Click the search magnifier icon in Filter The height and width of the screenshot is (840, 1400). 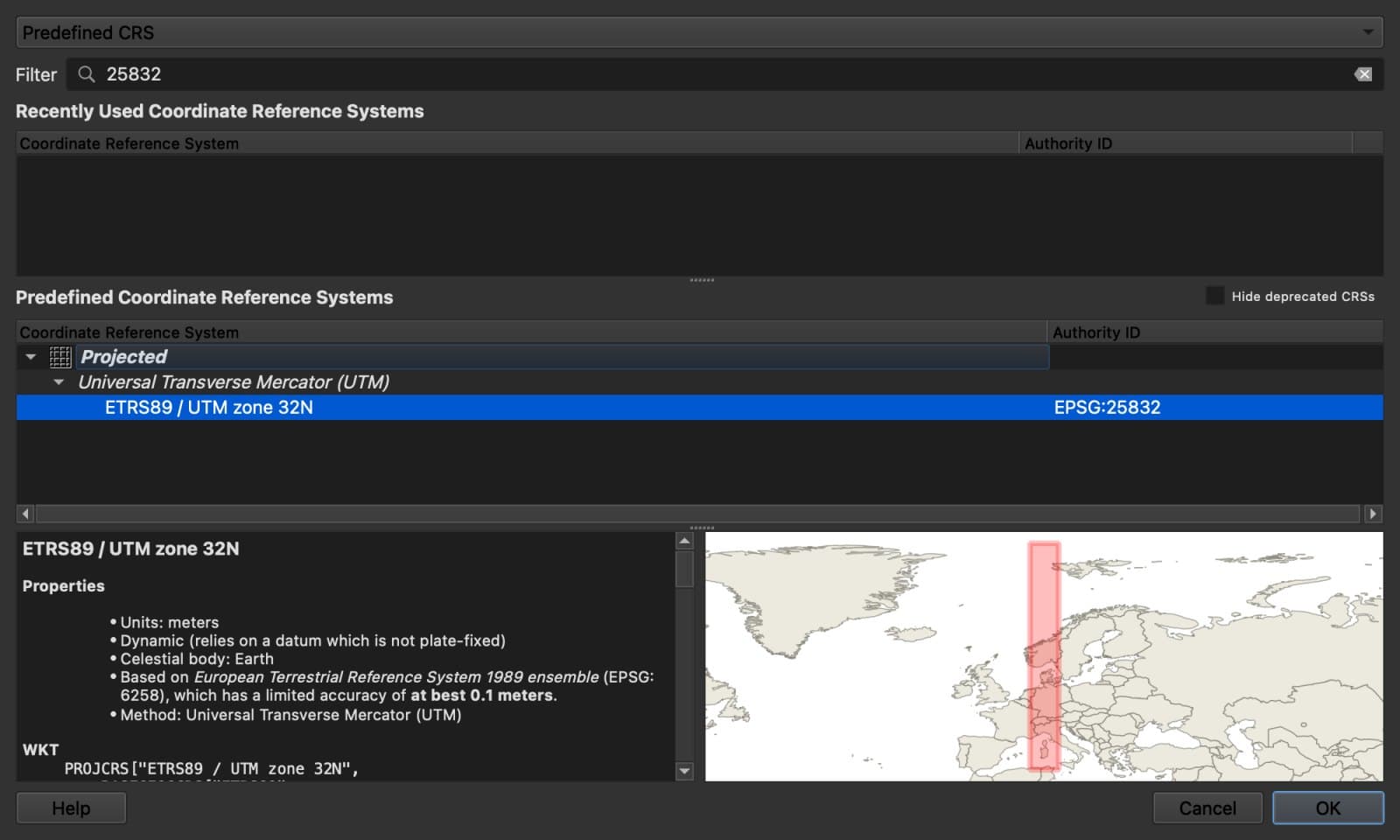[86, 74]
